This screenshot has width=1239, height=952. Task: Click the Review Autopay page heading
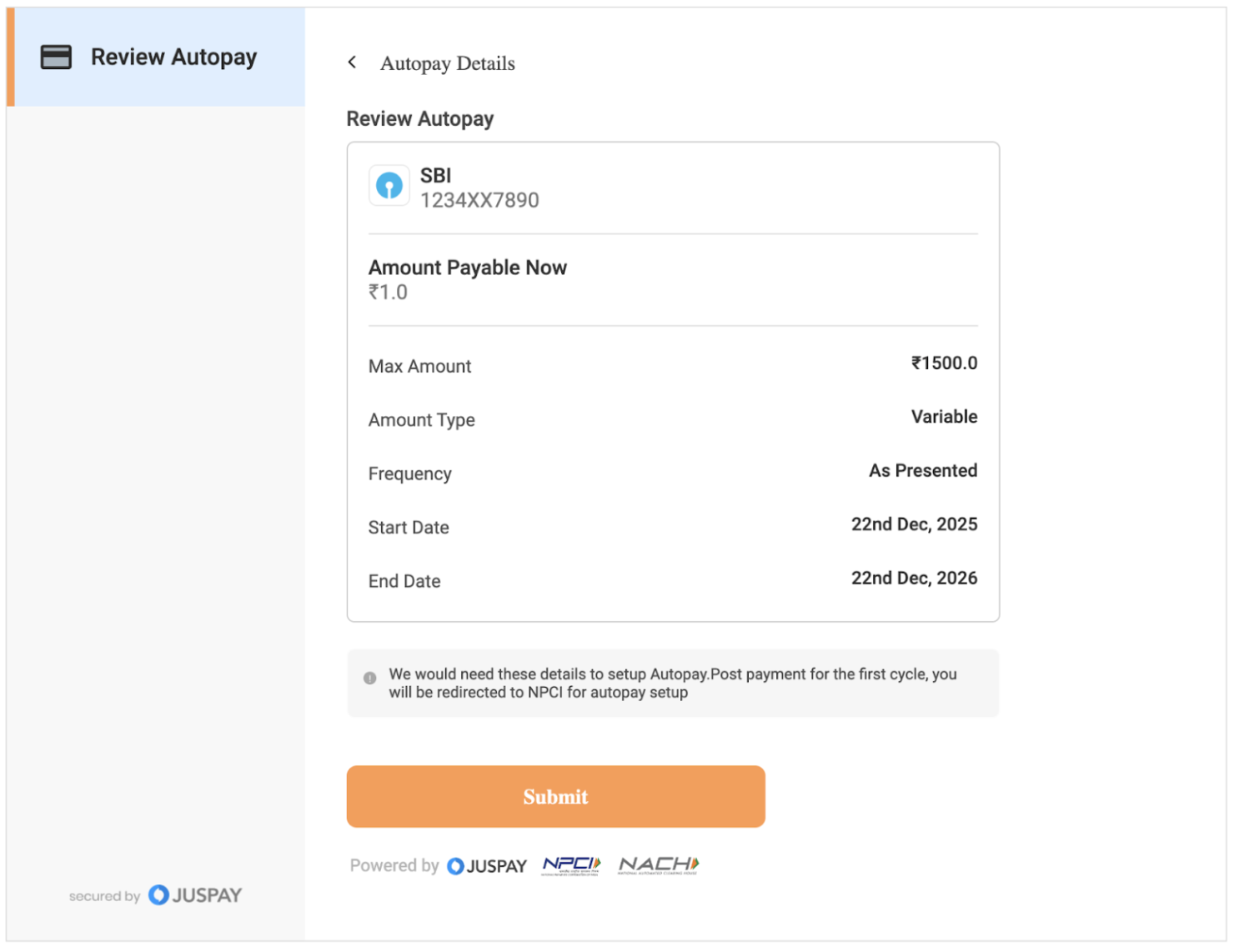(420, 119)
